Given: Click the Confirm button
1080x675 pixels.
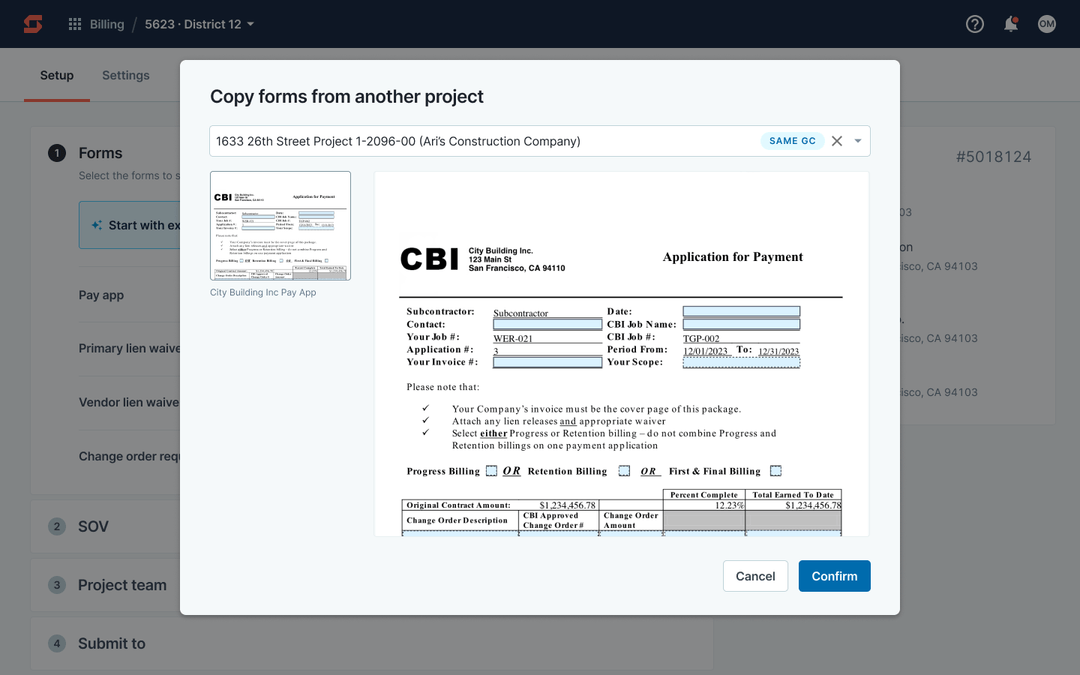Looking at the screenshot, I should [834, 576].
